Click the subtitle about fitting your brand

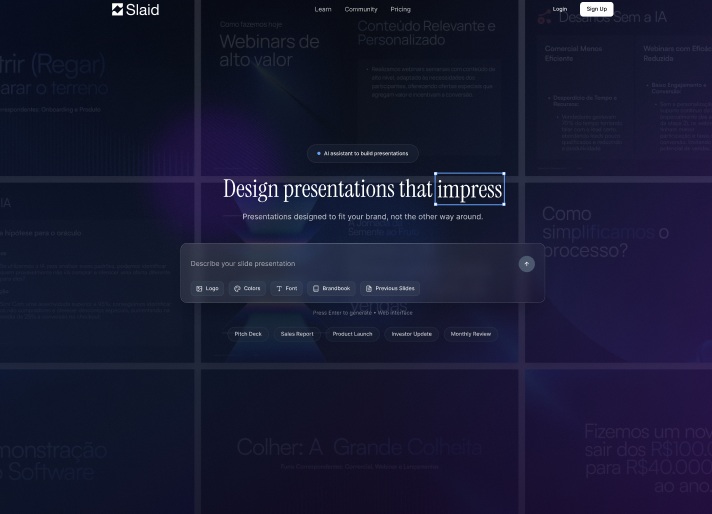point(362,217)
